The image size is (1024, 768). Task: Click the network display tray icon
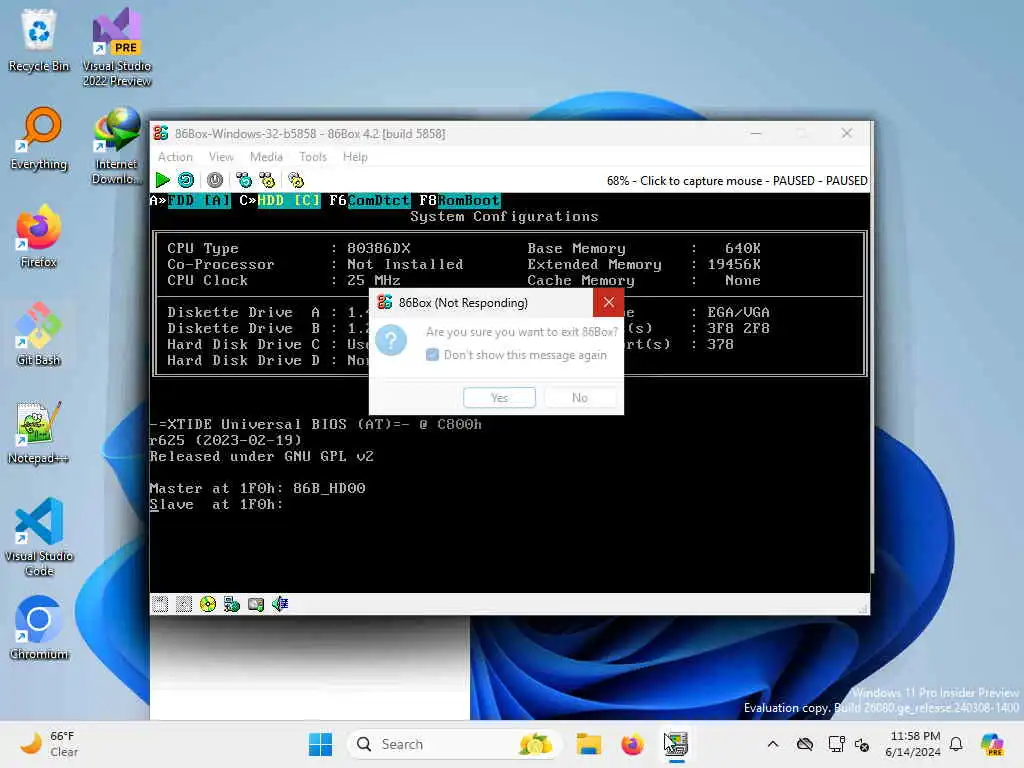837,744
